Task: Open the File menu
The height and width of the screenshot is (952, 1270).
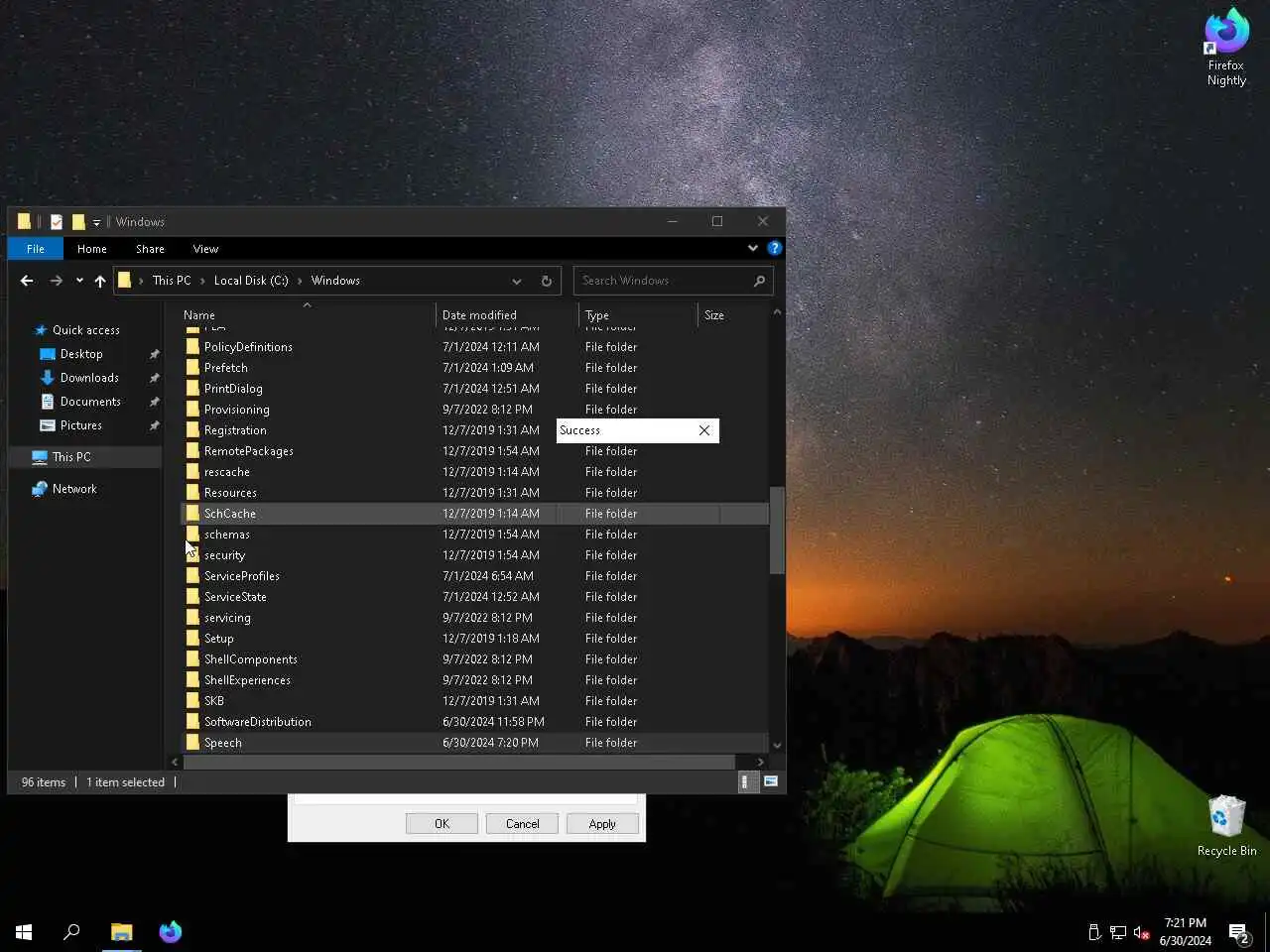Action: pos(36,249)
